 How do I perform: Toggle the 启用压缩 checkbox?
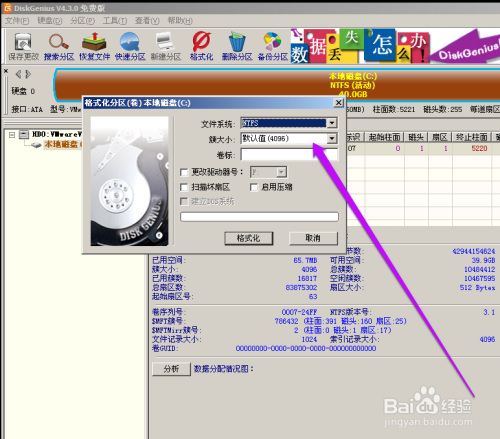254,187
